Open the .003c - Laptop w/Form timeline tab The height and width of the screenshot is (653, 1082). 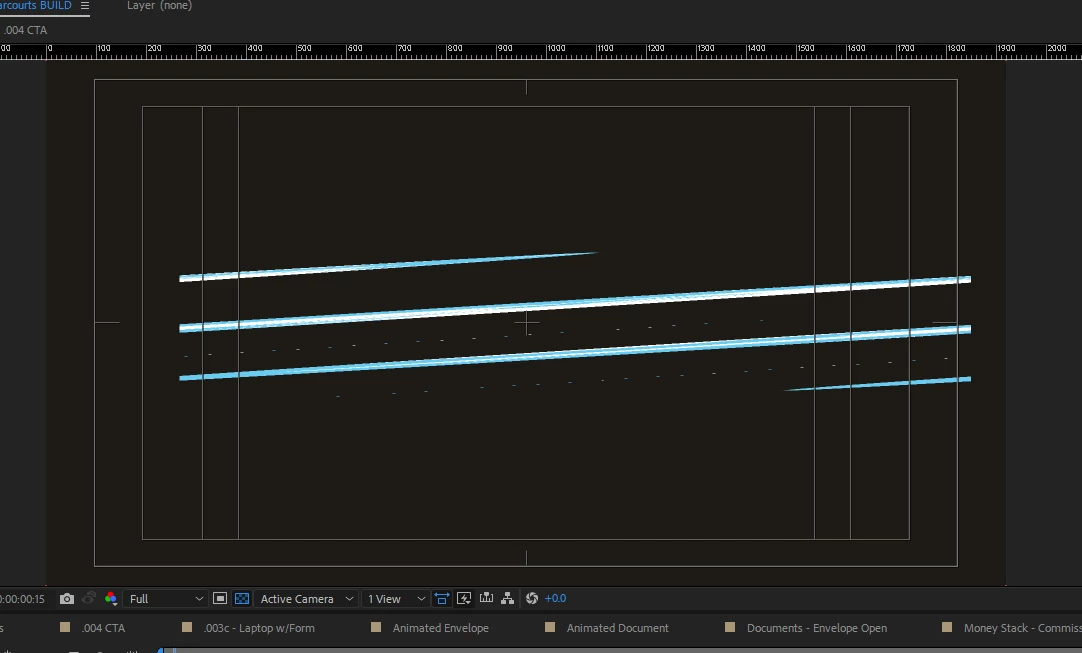(259, 628)
